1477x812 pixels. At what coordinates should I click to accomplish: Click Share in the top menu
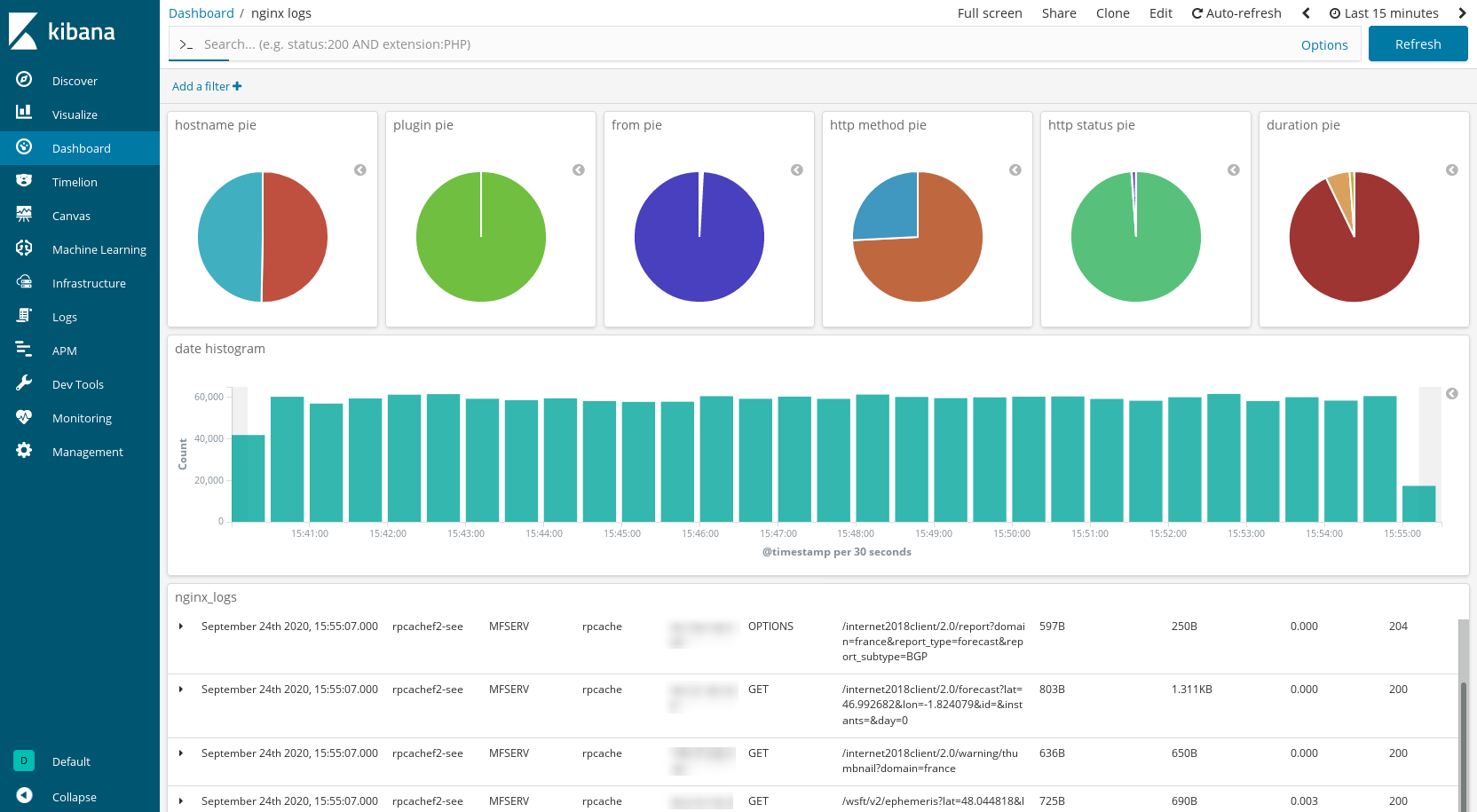[x=1059, y=13]
